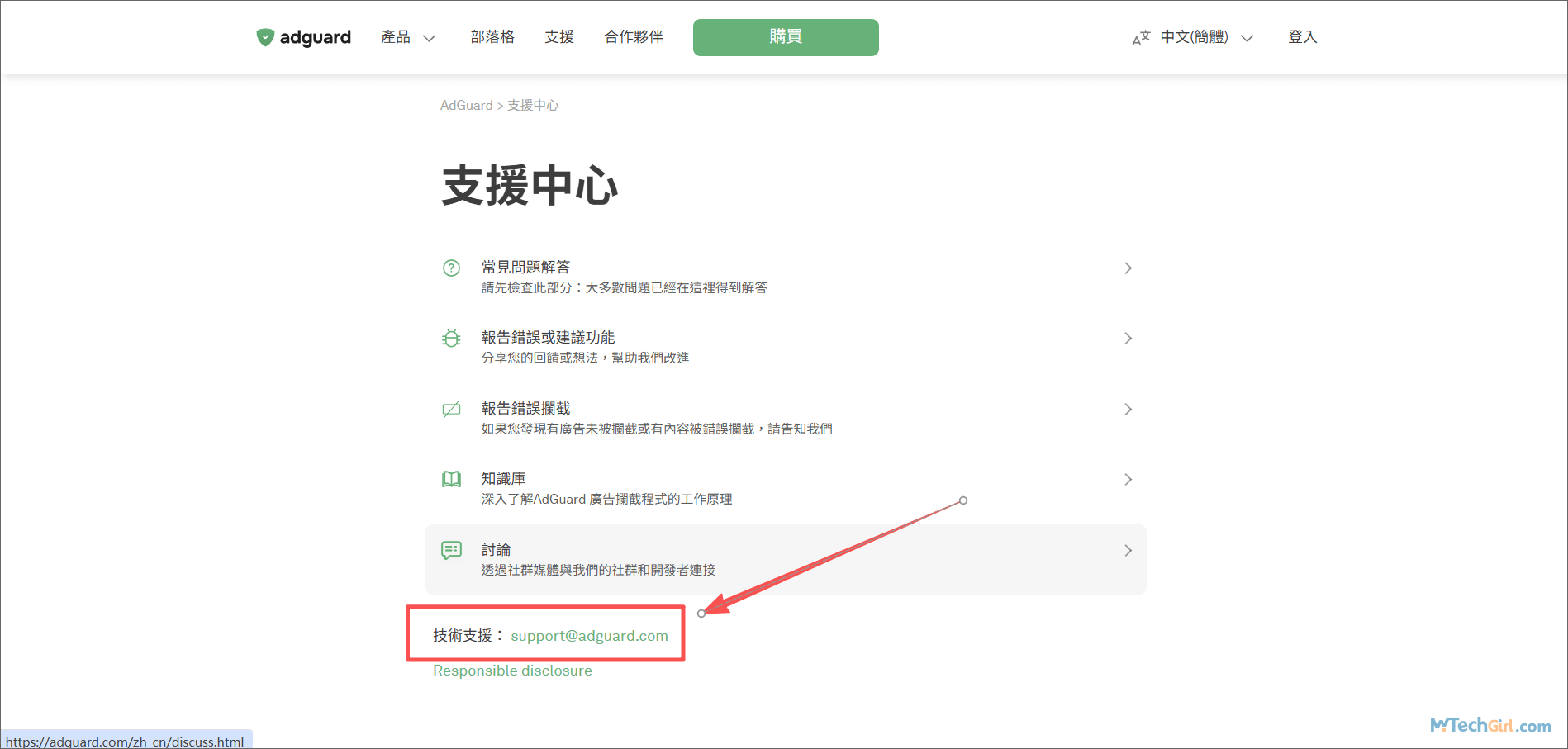The width and height of the screenshot is (1568, 749).
Task: Click the 登入 login link
Action: (x=1302, y=37)
